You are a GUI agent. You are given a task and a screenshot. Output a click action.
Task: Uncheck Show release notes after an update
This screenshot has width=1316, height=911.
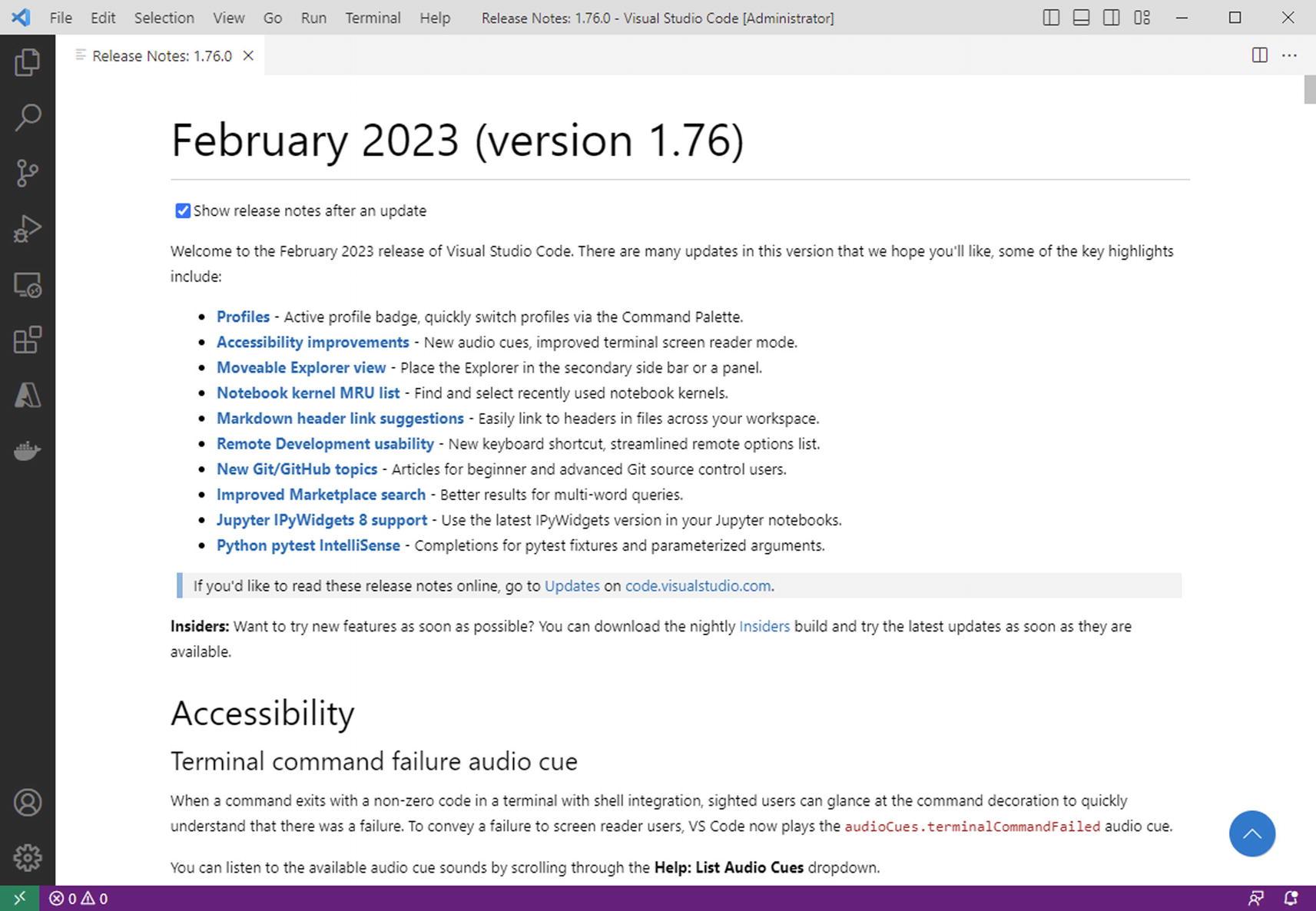[183, 210]
